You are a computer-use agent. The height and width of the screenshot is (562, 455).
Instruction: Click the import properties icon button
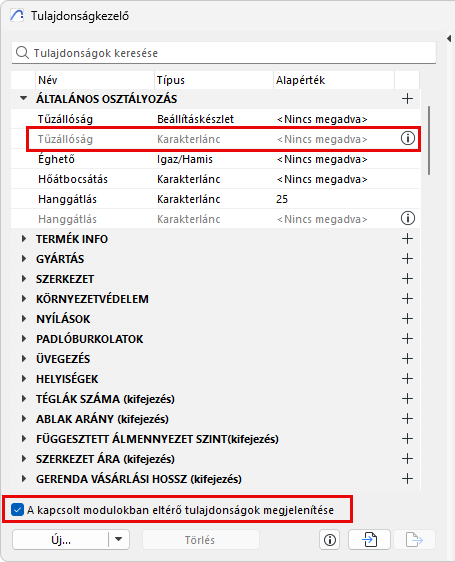tap(369, 539)
